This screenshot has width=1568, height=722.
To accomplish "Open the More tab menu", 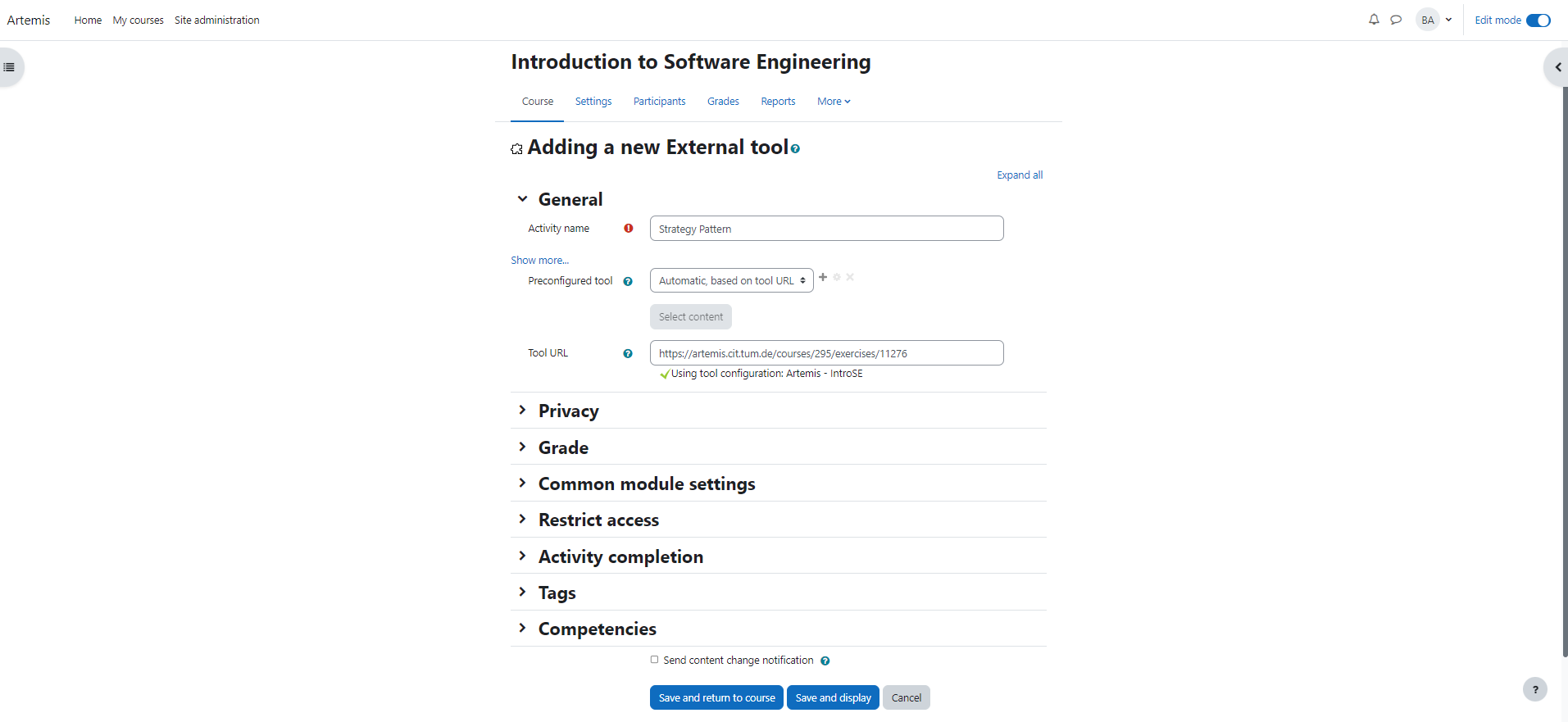I will coord(834,102).
